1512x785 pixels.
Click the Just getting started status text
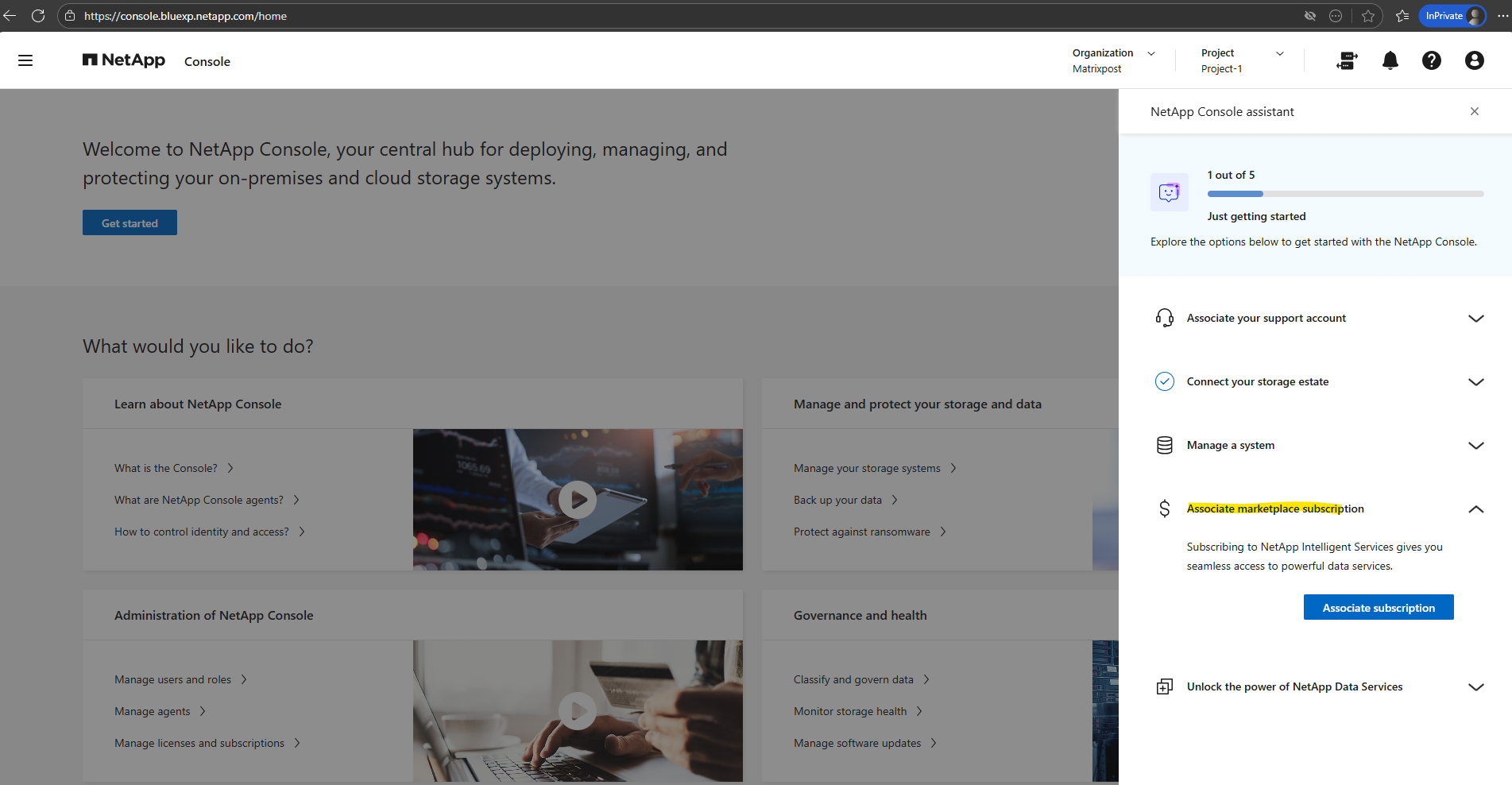(1257, 216)
